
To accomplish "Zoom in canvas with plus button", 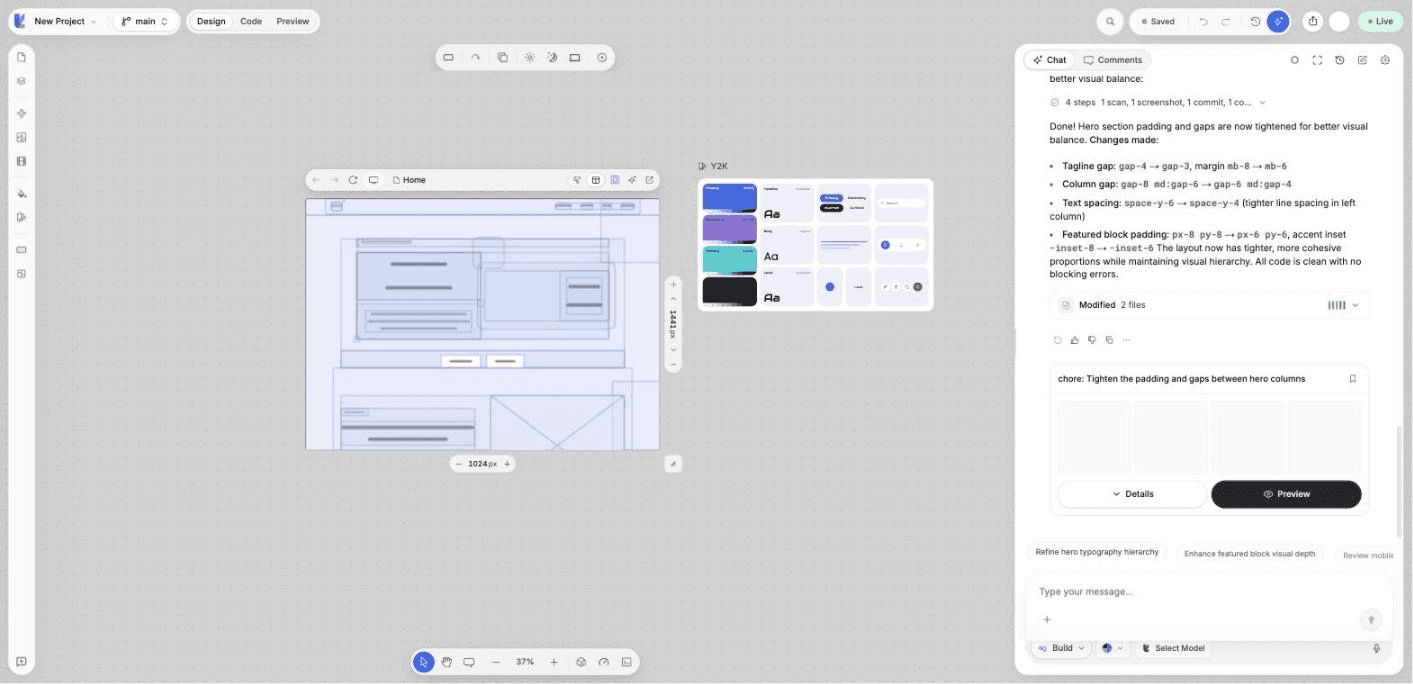I will click(554, 662).
